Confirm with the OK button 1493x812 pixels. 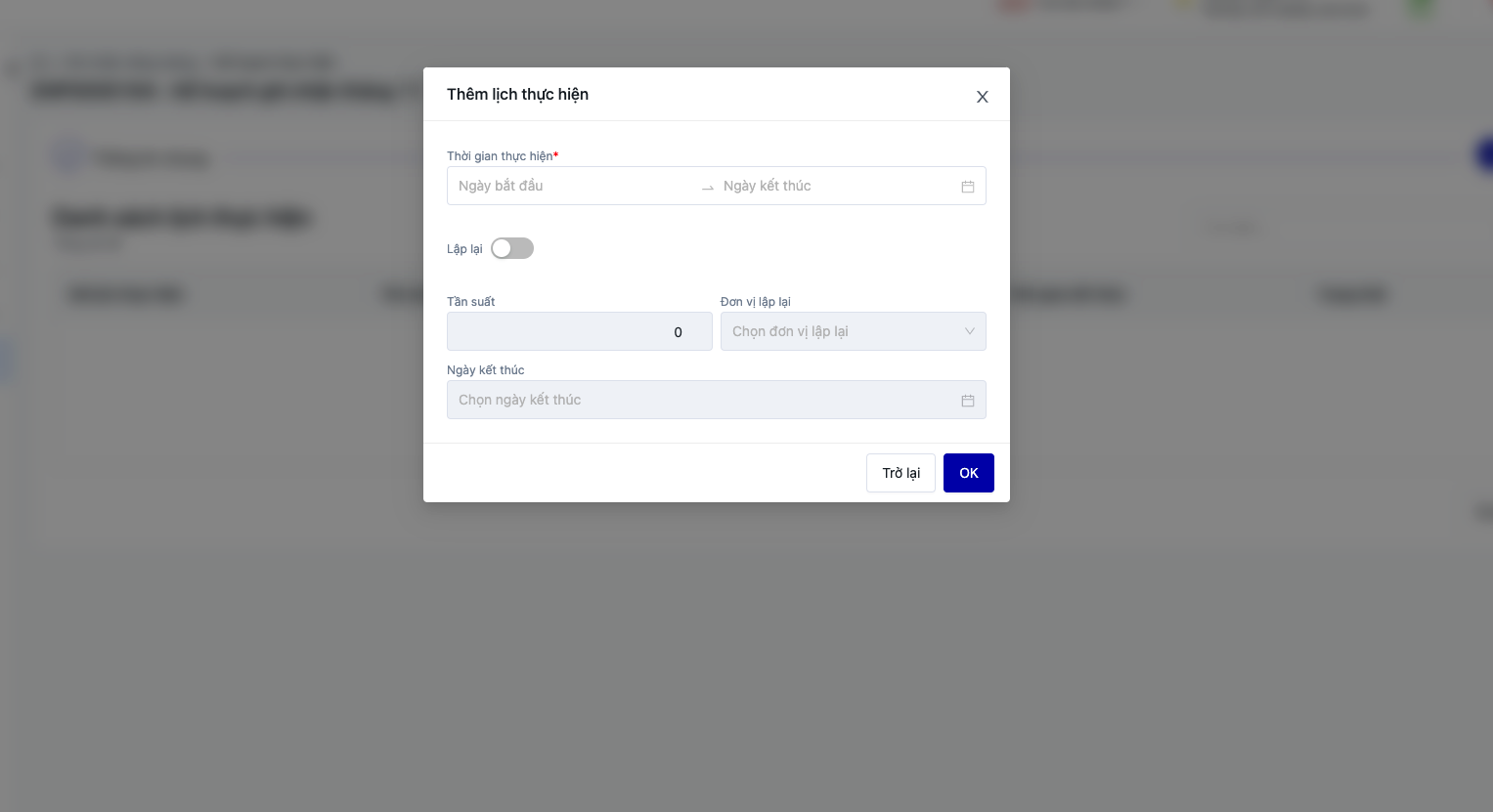coord(969,473)
